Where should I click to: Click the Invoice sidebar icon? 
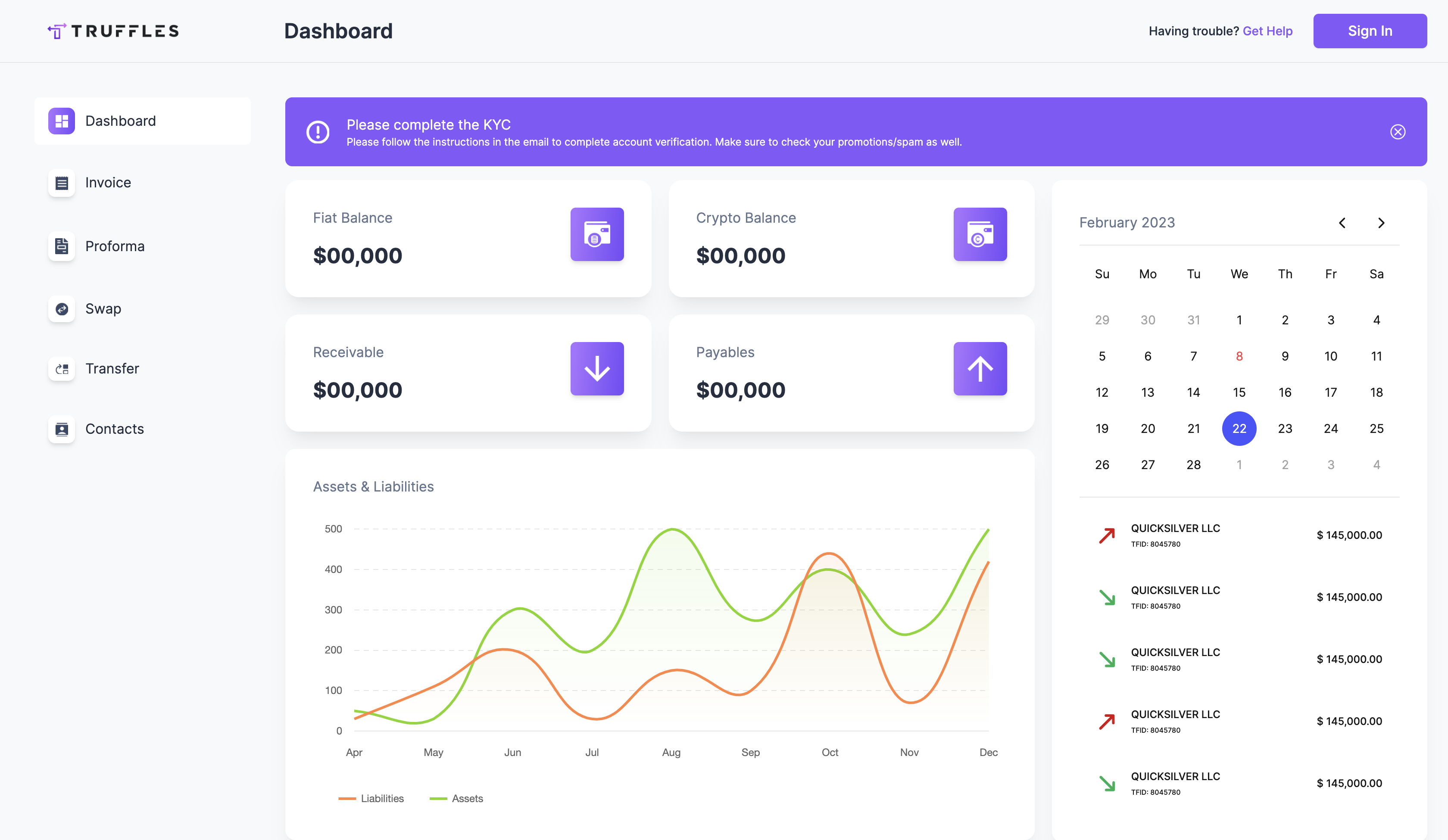(62, 183)
